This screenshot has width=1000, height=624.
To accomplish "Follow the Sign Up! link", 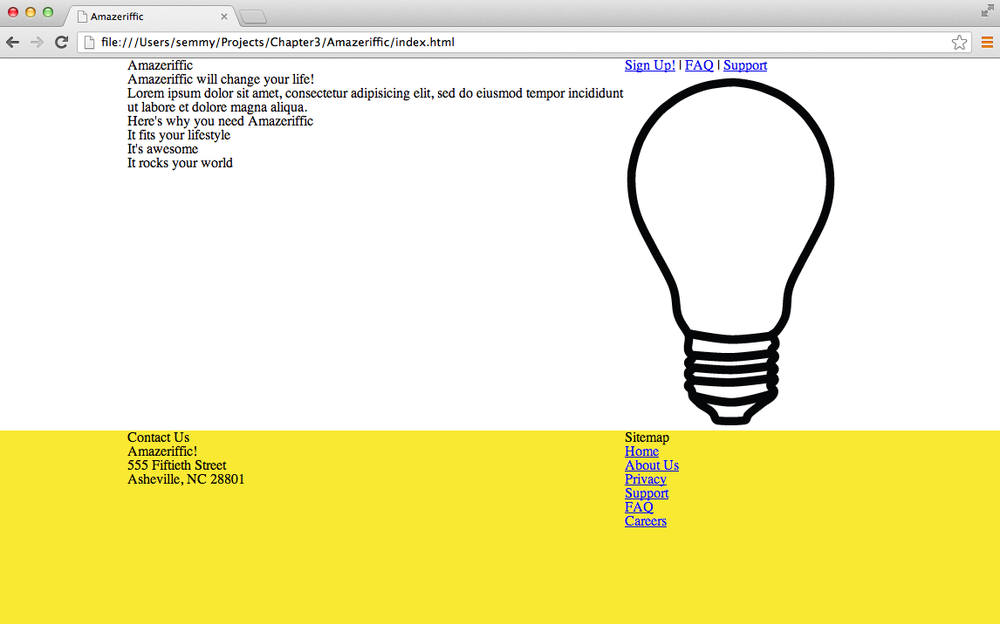I will tap(650, 65).
